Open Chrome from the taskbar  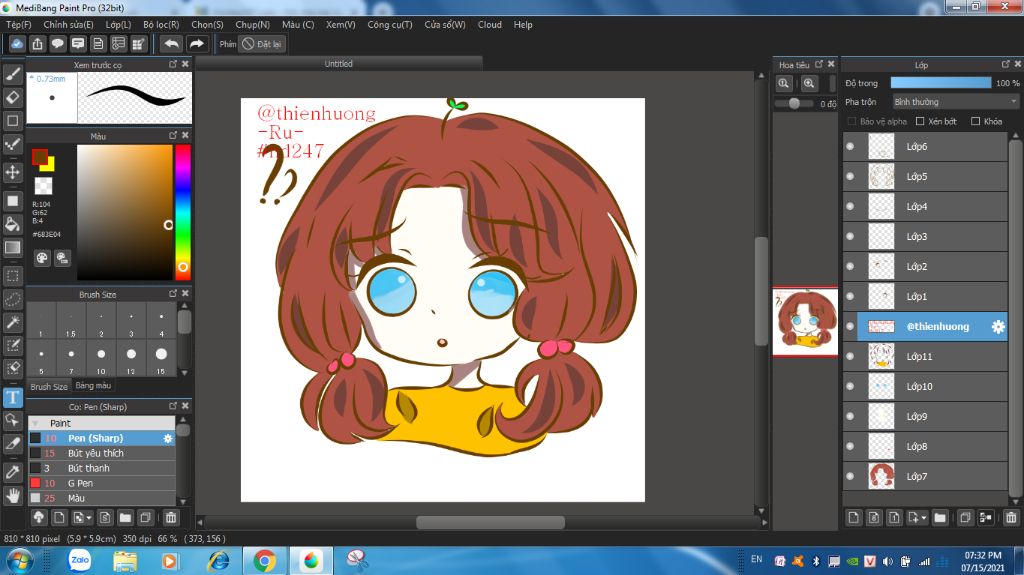point(264,561)
